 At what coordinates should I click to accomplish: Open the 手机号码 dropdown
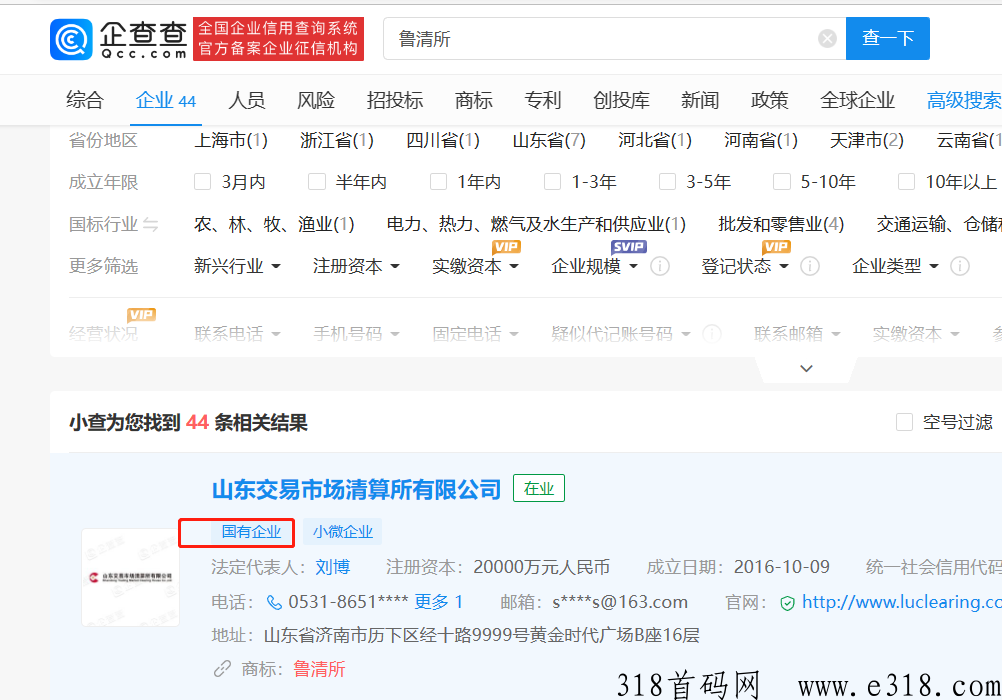[x=356, y=334]
